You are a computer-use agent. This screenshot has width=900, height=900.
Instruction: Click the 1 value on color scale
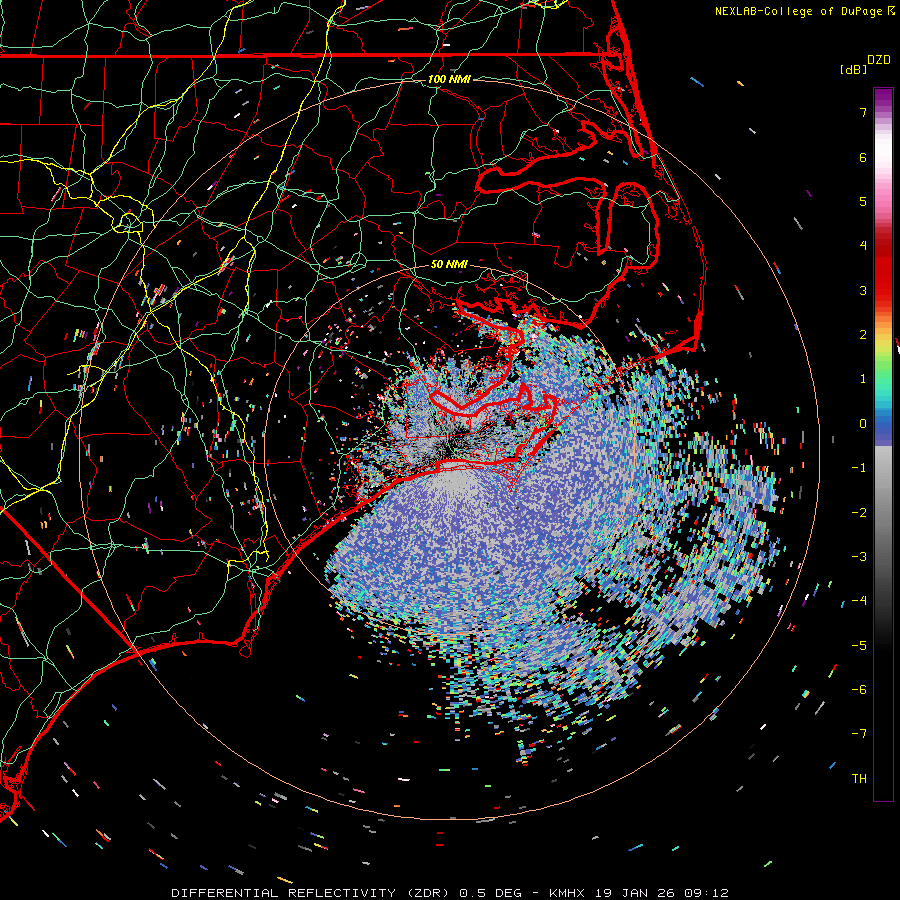coord(863,379)
